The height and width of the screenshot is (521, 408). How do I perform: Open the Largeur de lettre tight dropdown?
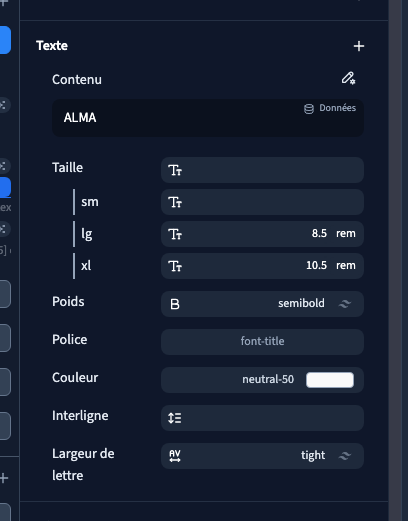(262, 456)
